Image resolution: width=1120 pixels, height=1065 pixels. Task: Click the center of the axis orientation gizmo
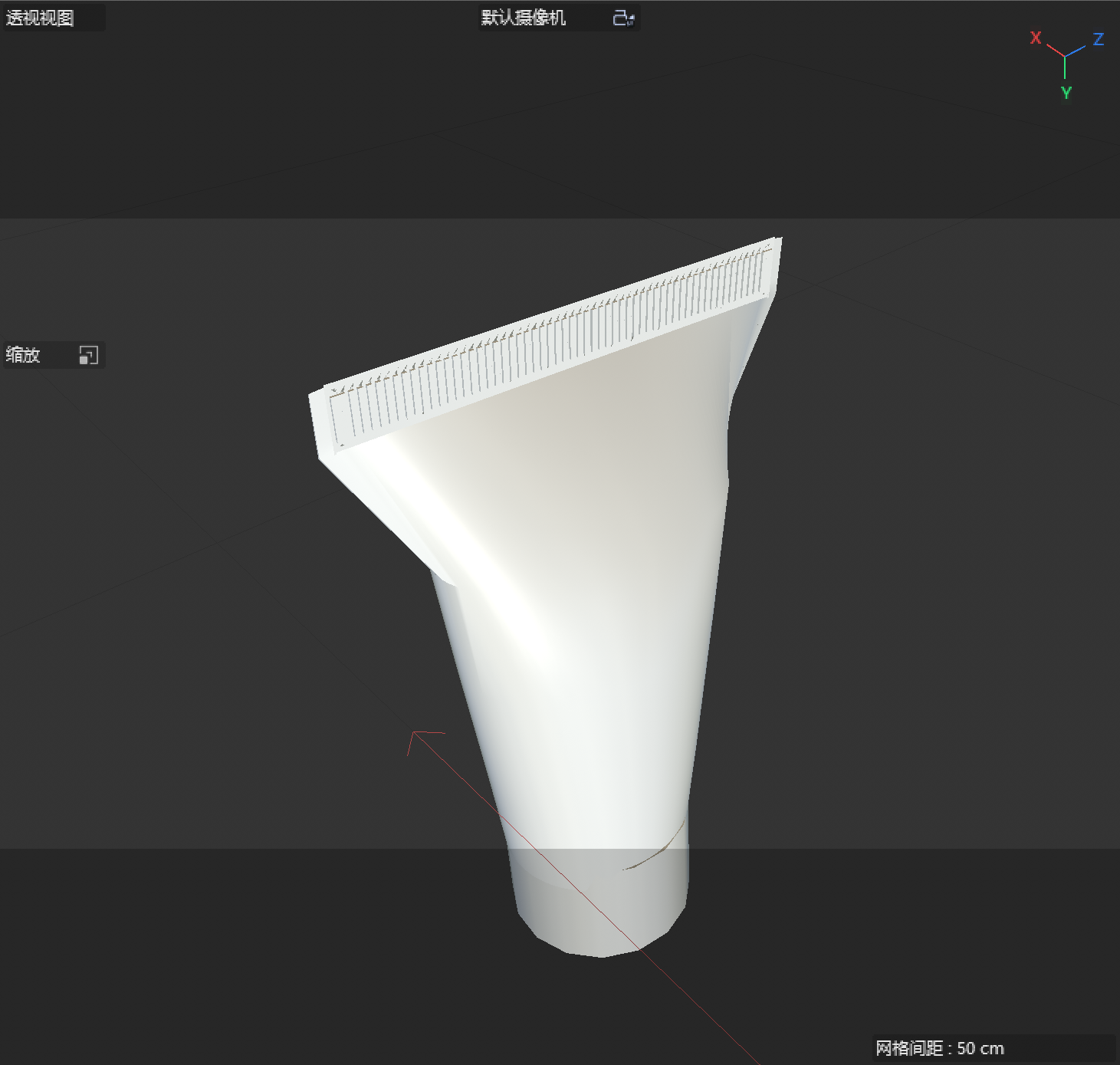pyautogui.click(x=1065, y=55)
